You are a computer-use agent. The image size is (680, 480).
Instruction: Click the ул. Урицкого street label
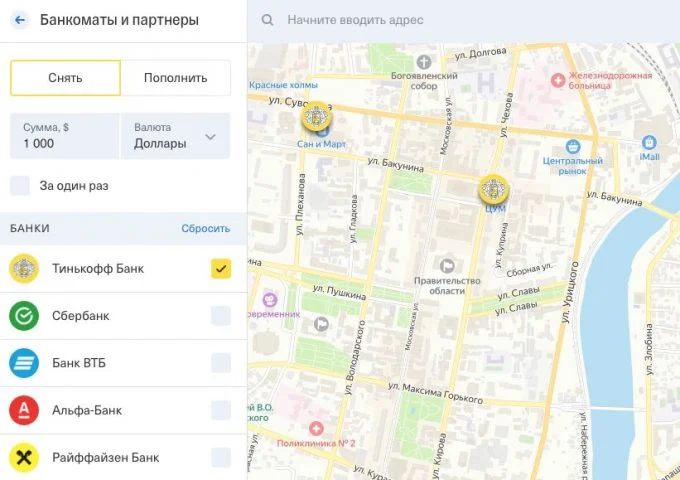[x=570, y=292]
